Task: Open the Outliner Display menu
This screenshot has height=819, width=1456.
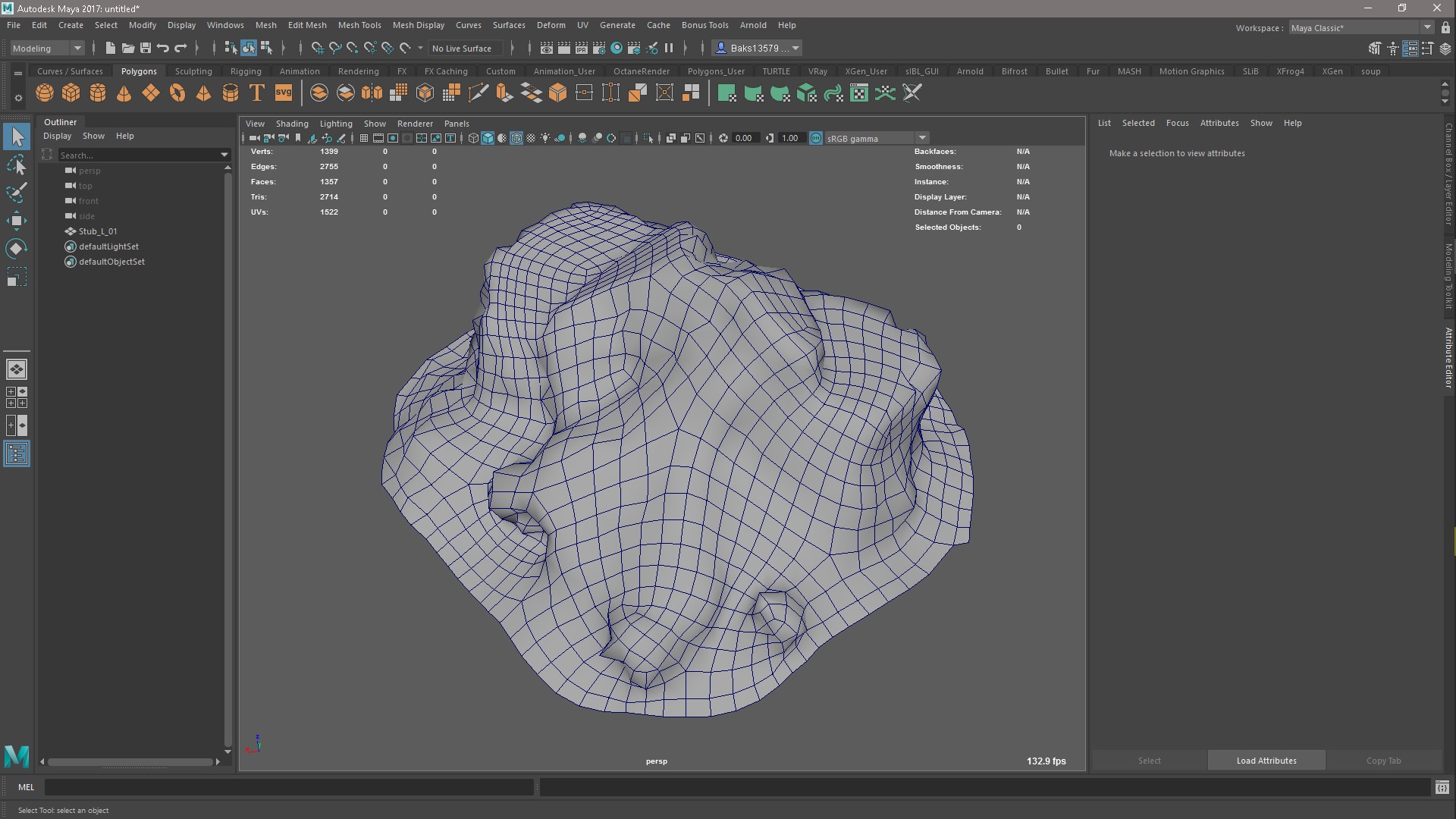Action: (57, 136)
